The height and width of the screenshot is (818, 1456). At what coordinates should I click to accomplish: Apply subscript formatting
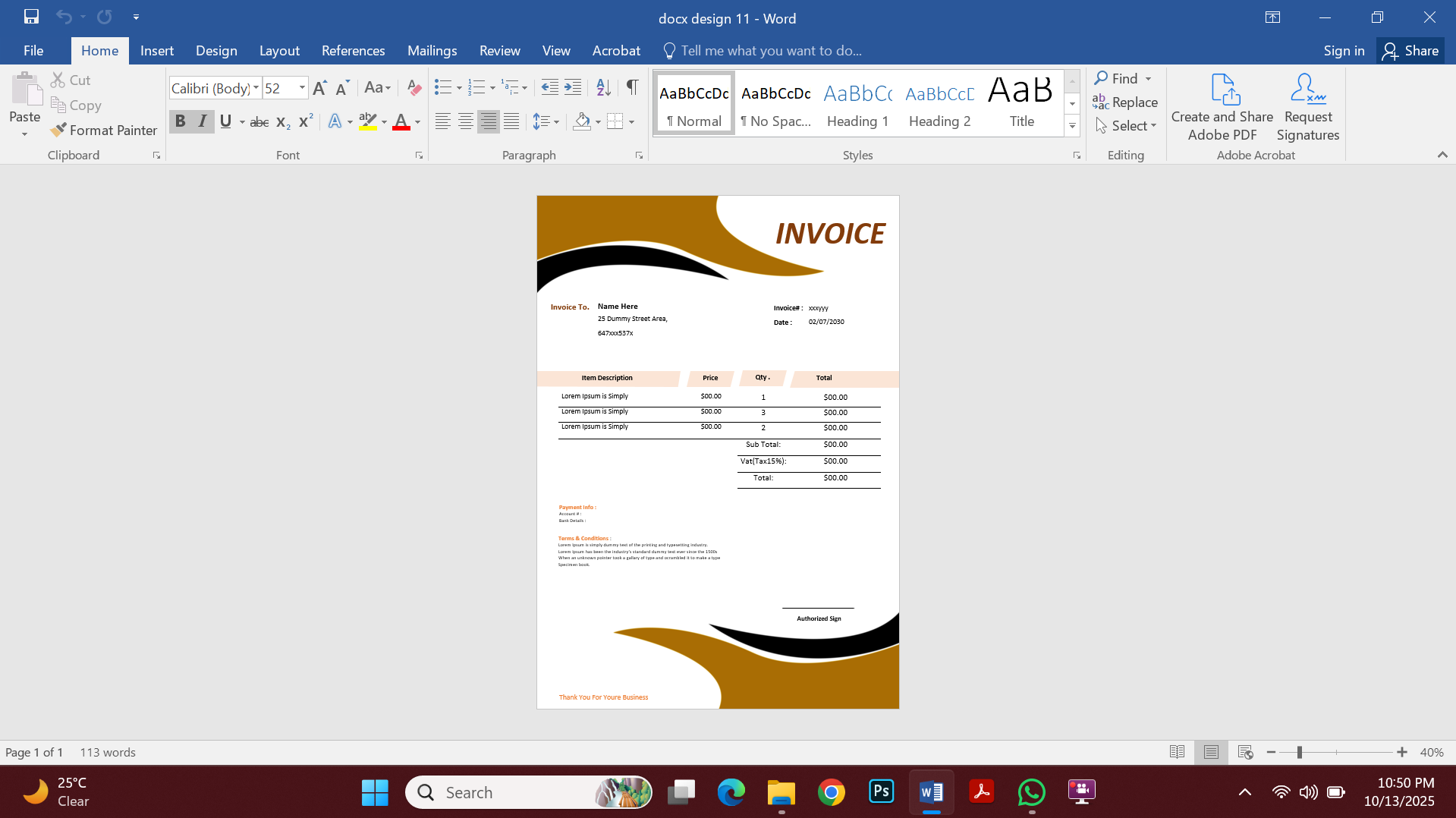[281, 121]
